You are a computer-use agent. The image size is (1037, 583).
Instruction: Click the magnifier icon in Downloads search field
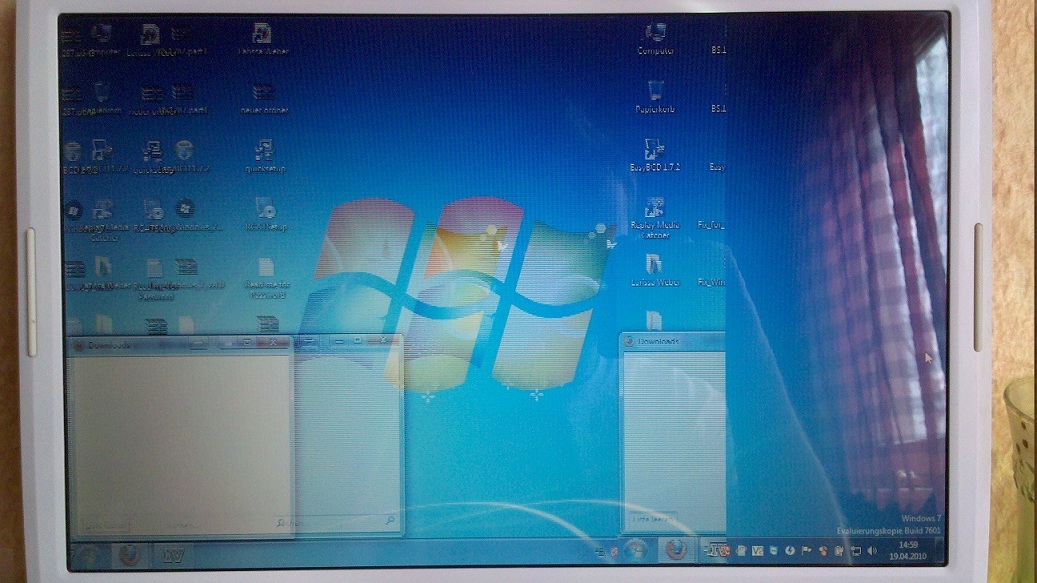click(390, 522)
